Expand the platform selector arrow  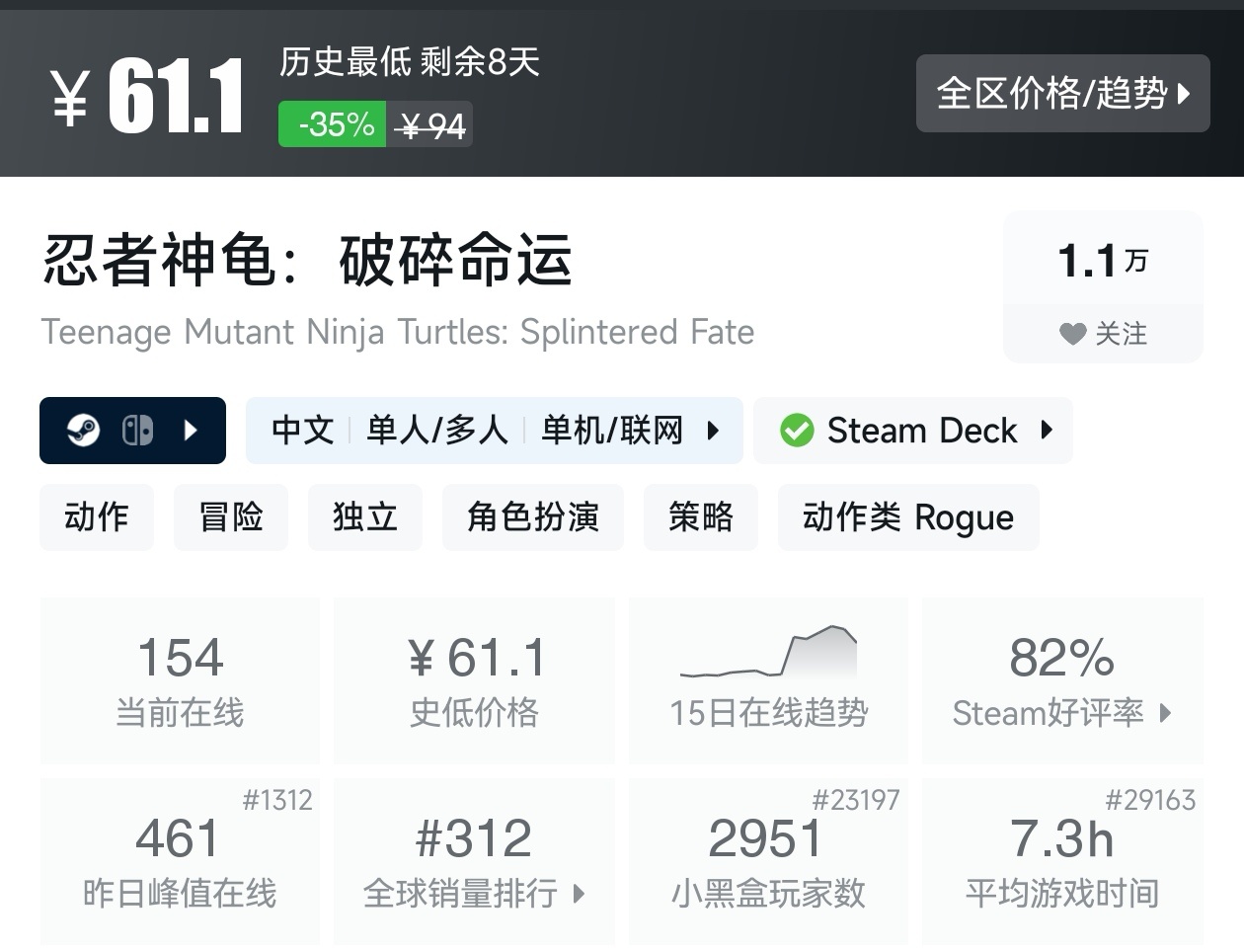click(192, 431)
